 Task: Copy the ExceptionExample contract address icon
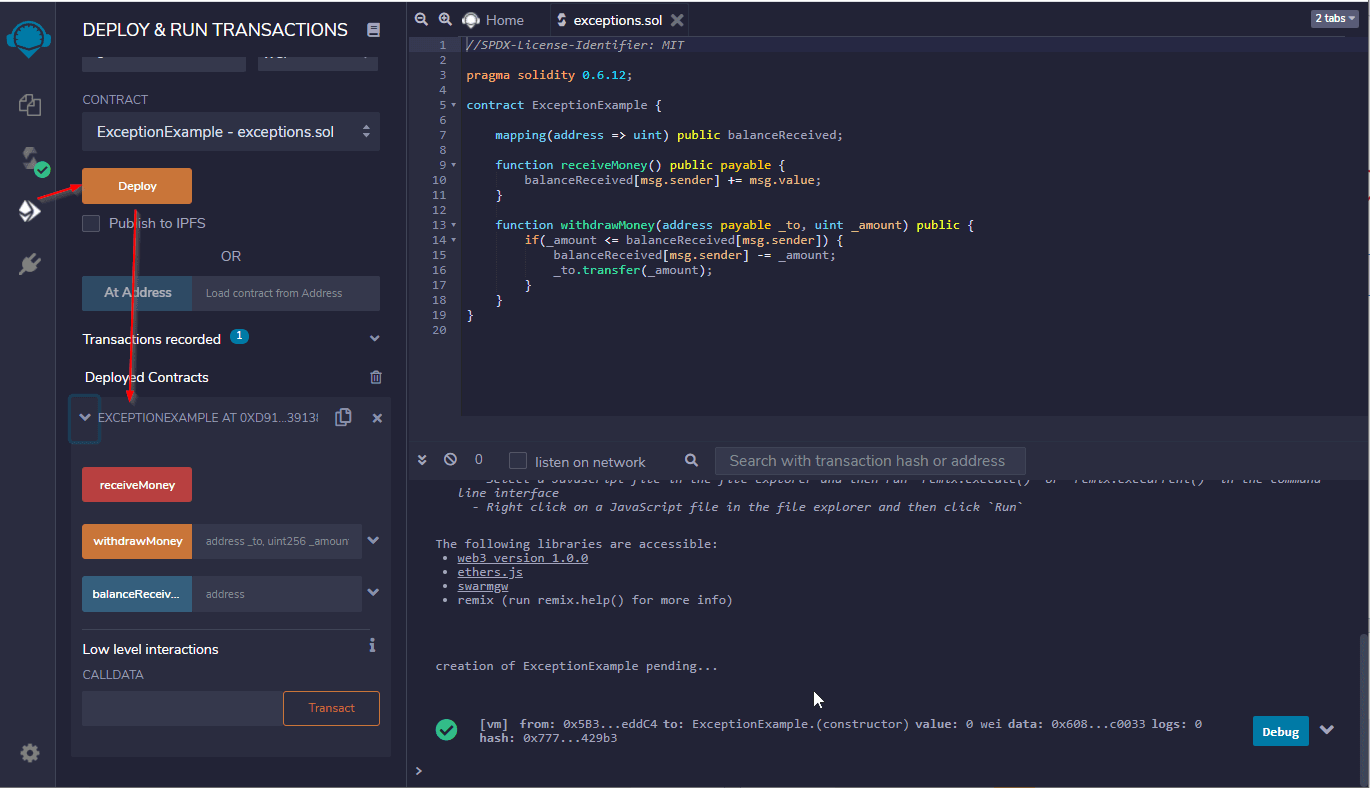(343, 417)
